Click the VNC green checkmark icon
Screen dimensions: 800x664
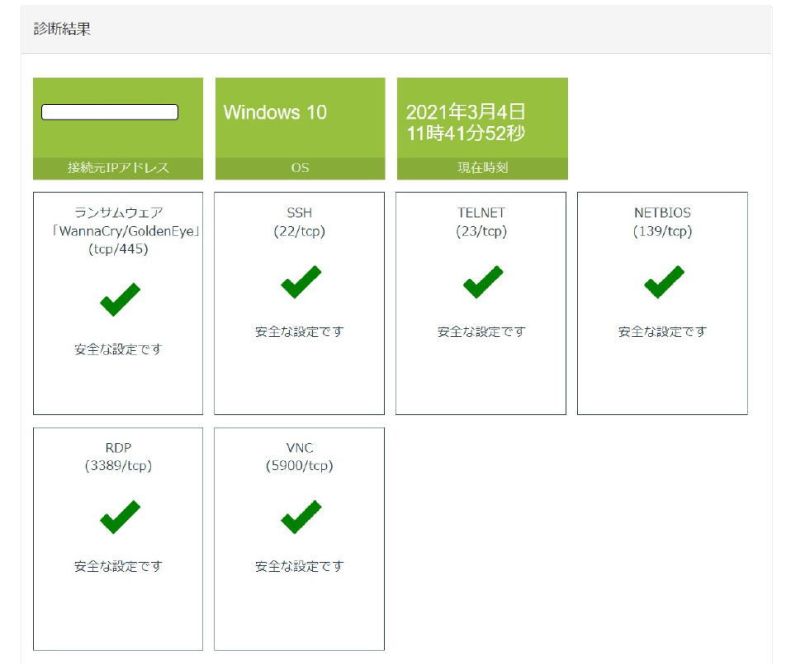[x=300, y=517]
